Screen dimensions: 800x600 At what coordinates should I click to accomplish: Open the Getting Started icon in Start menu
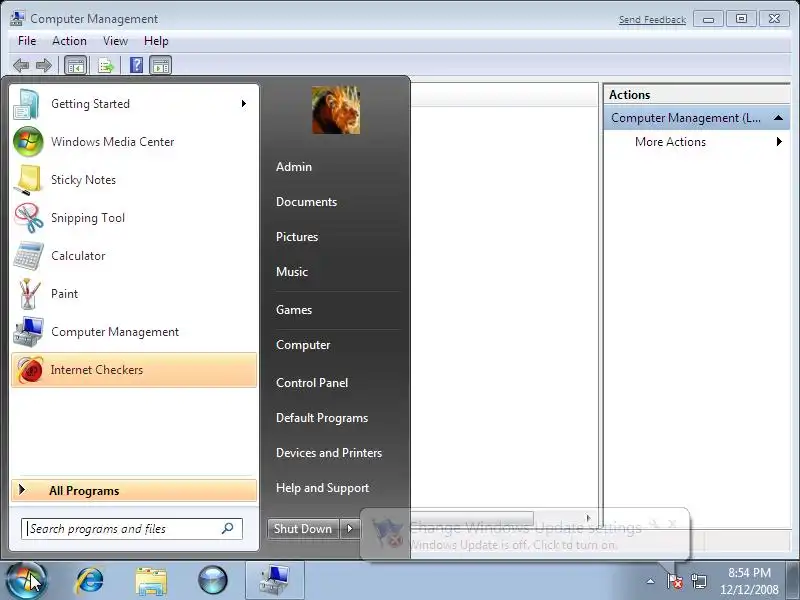click(x=27, y=104)
